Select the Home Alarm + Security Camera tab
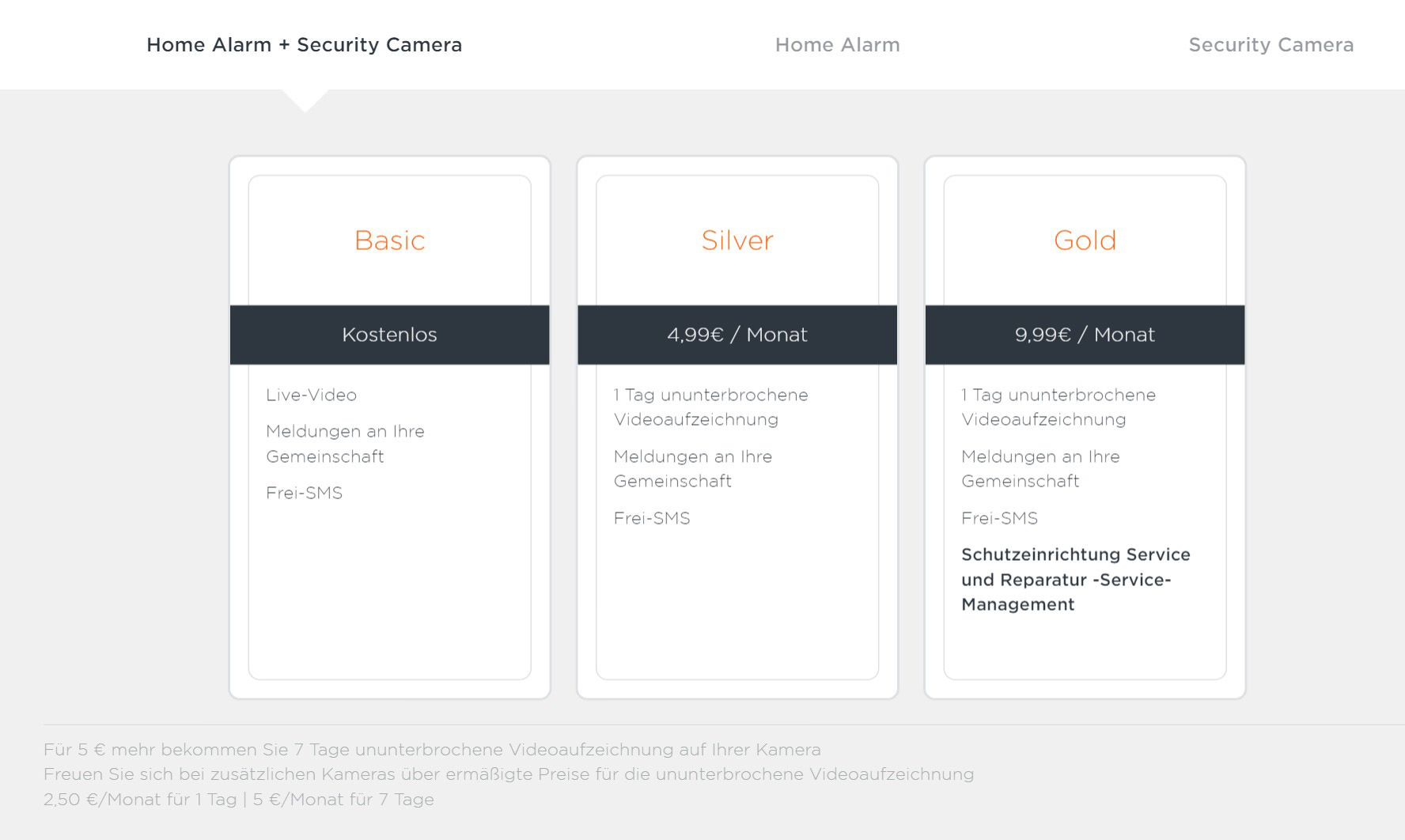 click(305, 45)
